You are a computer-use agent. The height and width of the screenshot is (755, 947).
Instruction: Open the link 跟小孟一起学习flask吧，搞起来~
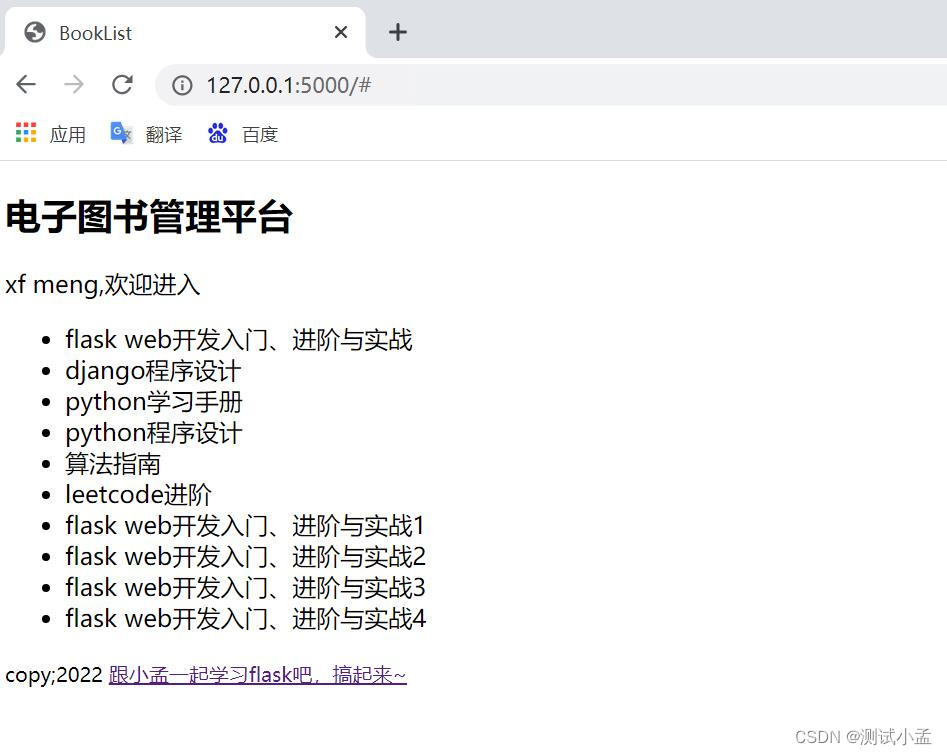tap(256, 674)
